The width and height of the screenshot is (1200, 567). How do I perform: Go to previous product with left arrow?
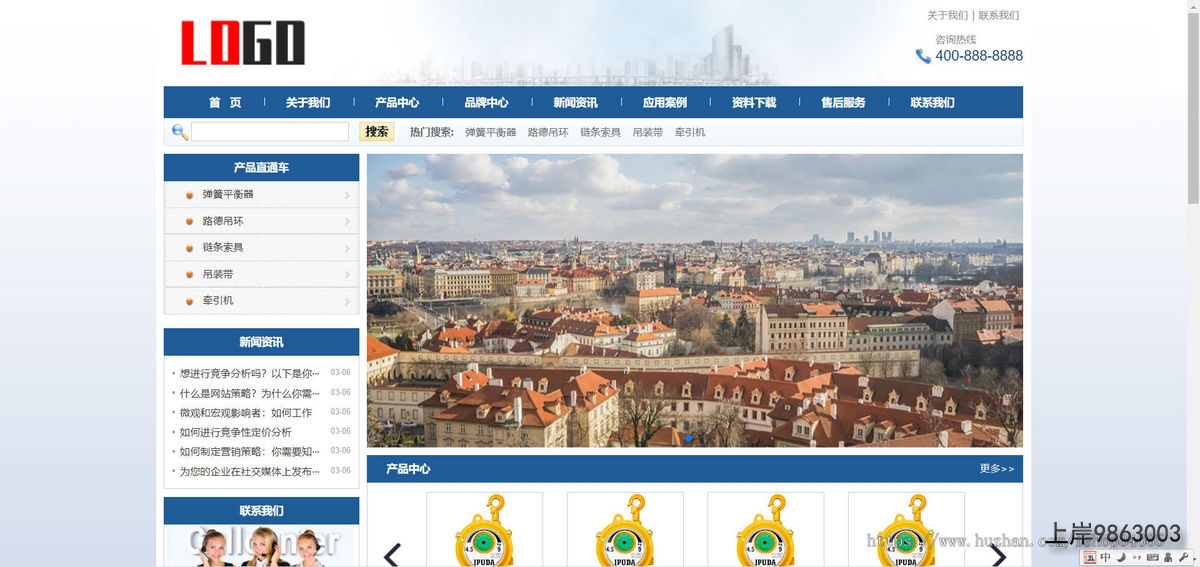click(x=392, y=555)
